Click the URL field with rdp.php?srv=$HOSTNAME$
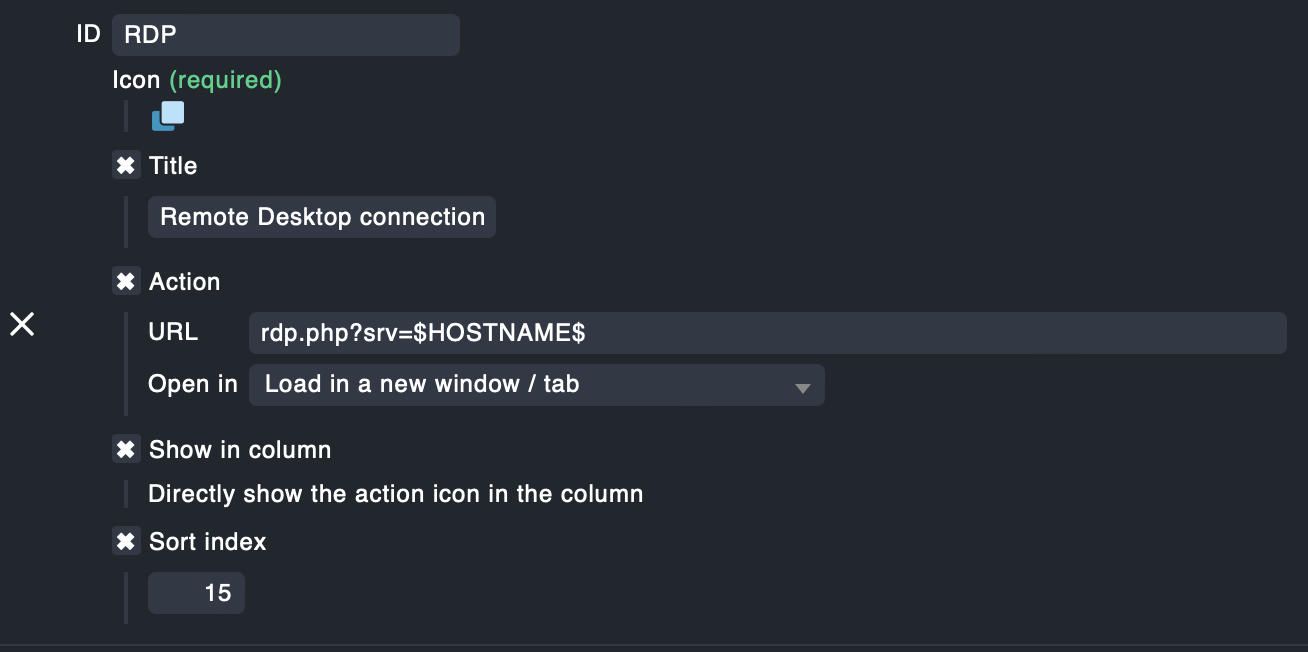The image size is (1308, 652). (x=768, y=333)
